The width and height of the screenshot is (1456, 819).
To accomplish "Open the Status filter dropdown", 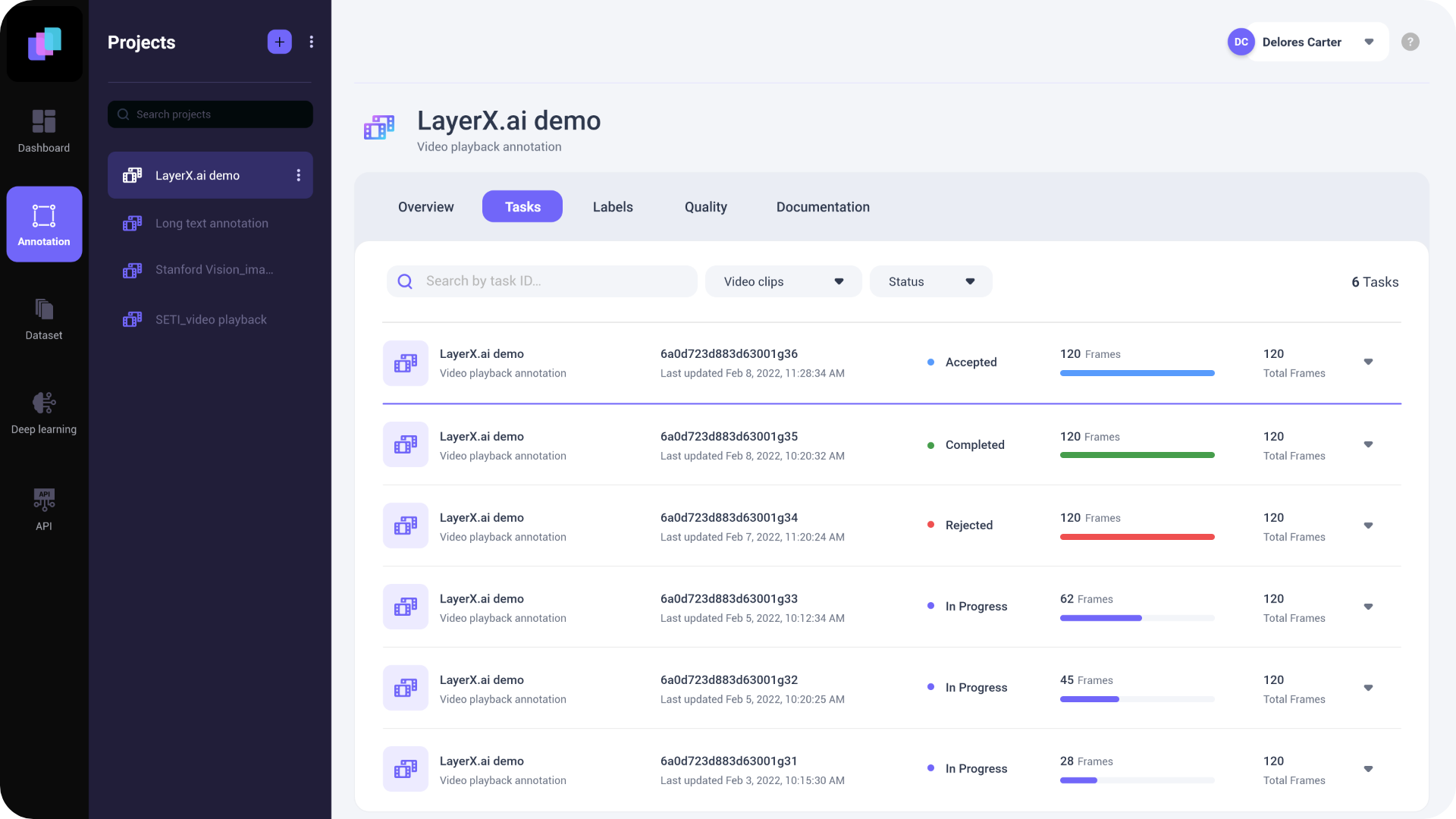I will (930, 282).
